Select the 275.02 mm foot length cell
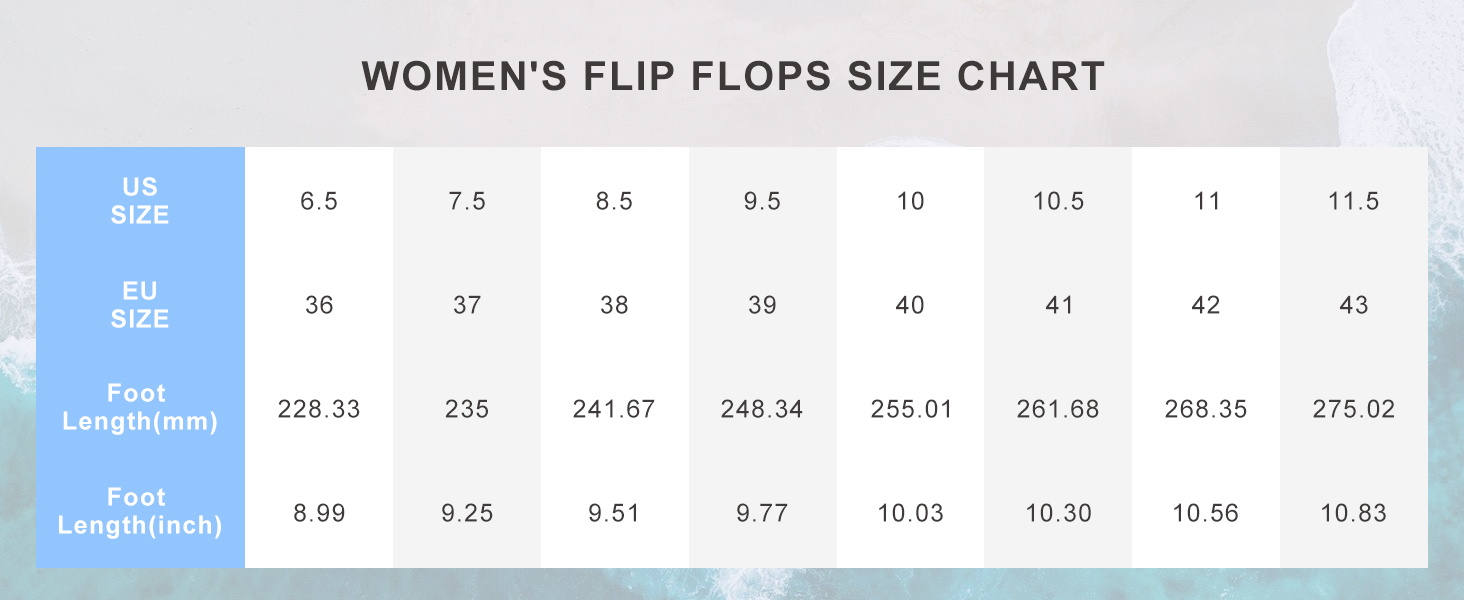 tap(1353, 409)
